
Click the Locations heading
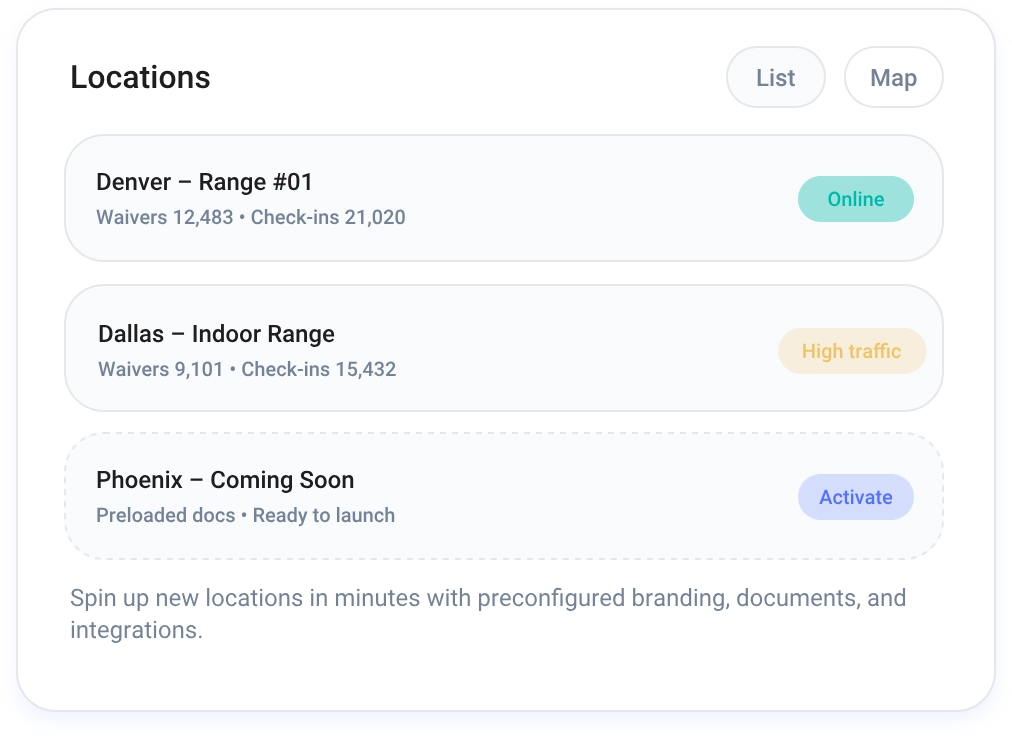tap(140, 78)
